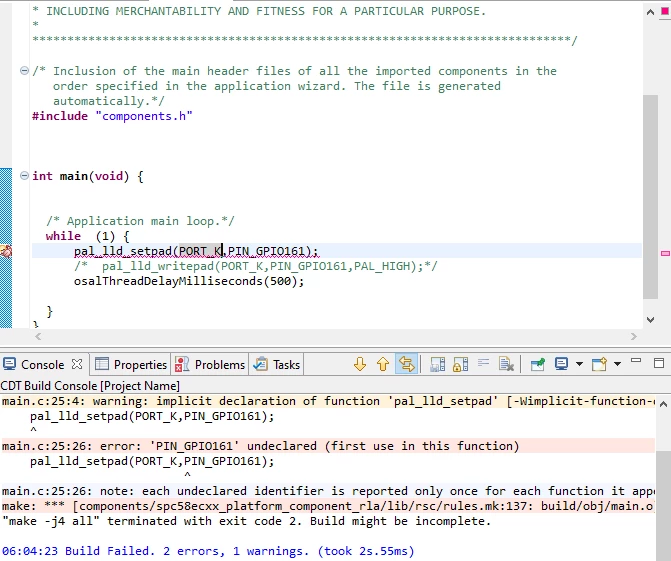Open display selected console dropdown arrow
Screen dimensions: 671x561
579,364
